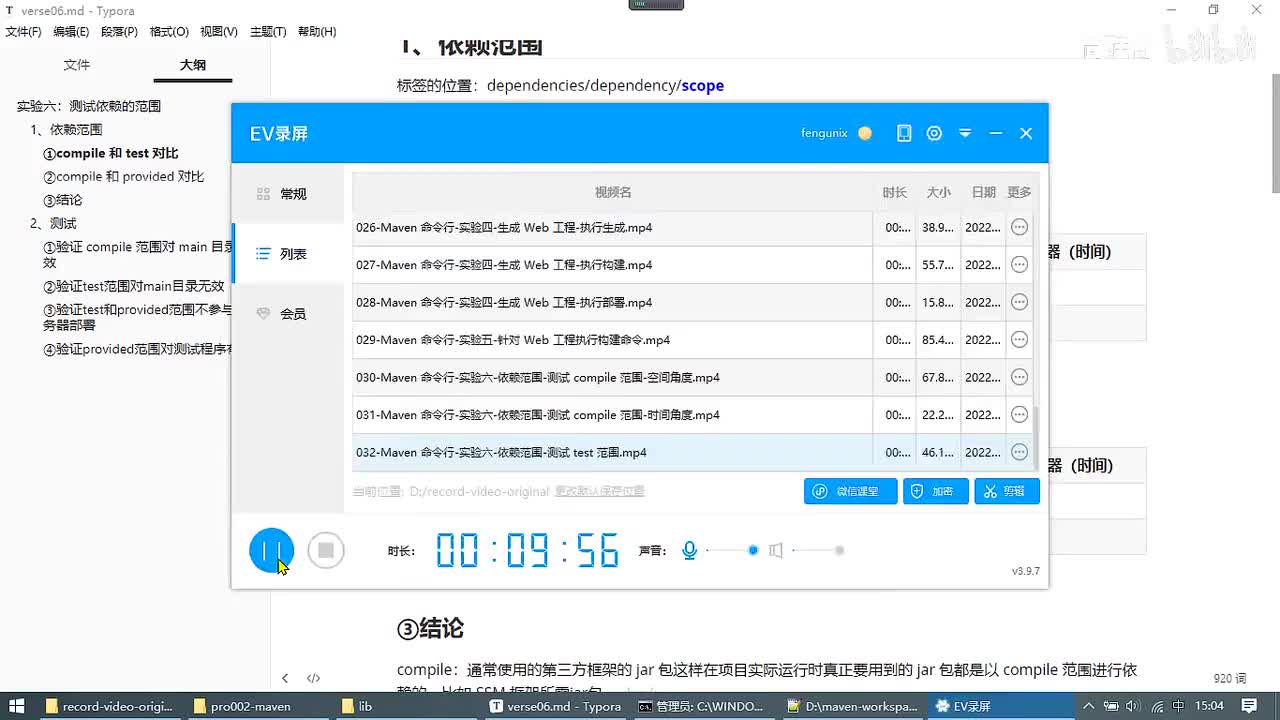The width and height of the screenshot is (1280, 720).
Task: Jump to outline heading ②compile 和 provided 对比
Action: (x=123, y=176)
